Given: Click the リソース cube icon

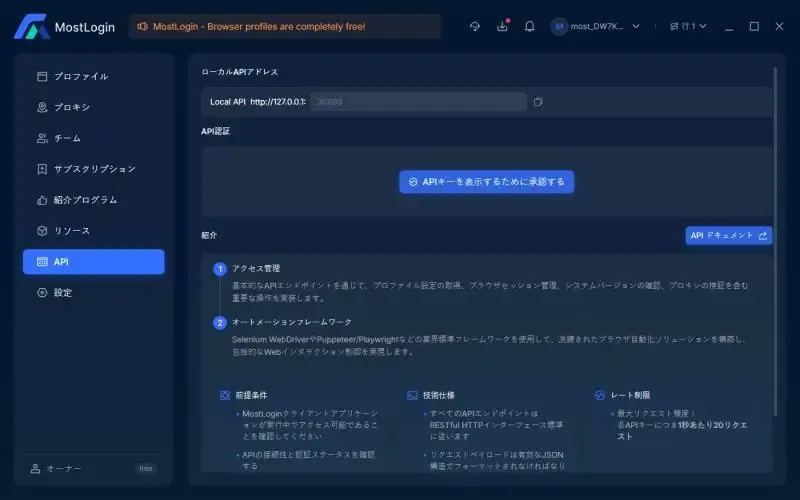Looking at the screenshot, I should click(x=42, y=231).
